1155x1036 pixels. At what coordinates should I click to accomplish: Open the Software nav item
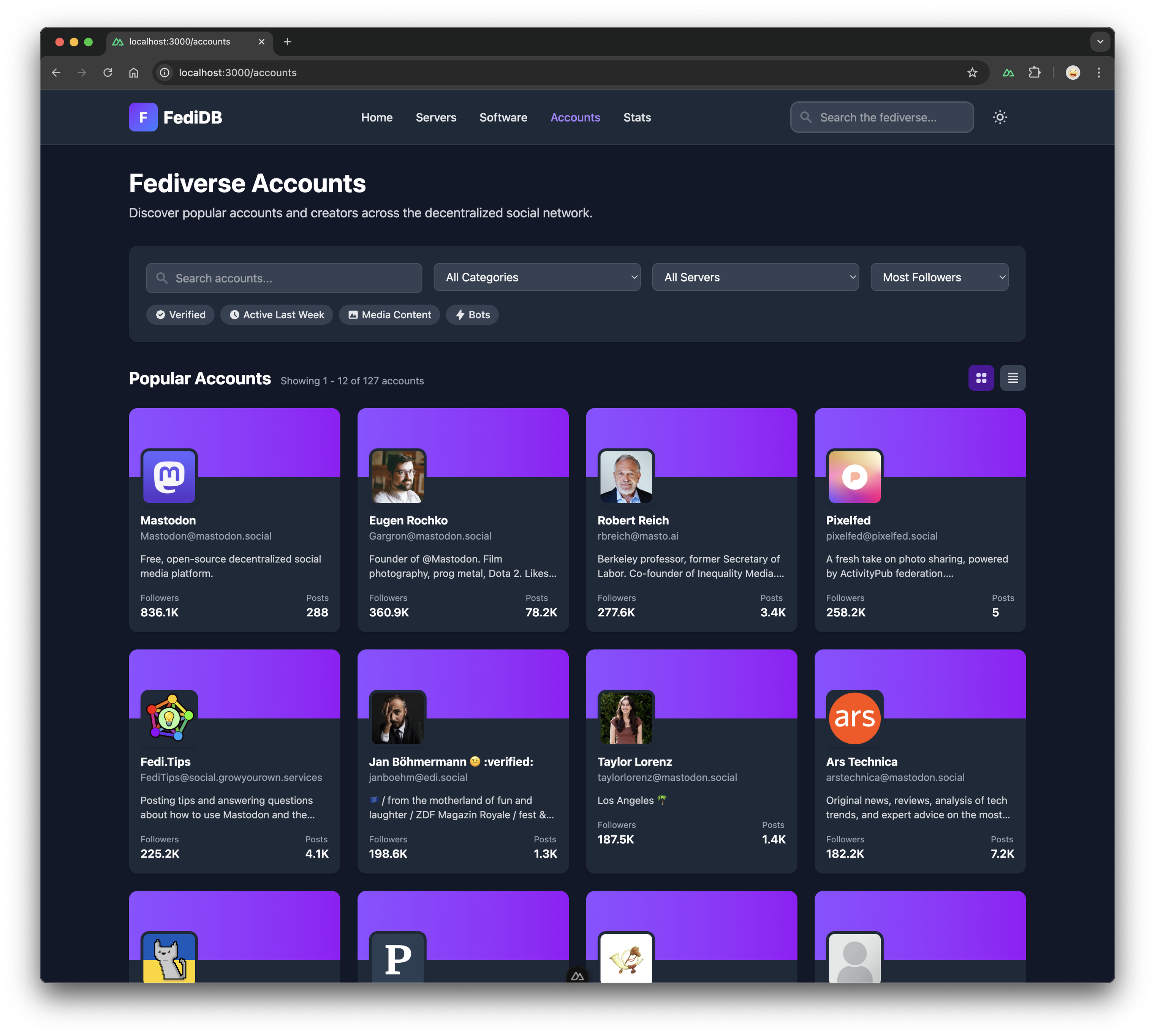click(503, 117)
